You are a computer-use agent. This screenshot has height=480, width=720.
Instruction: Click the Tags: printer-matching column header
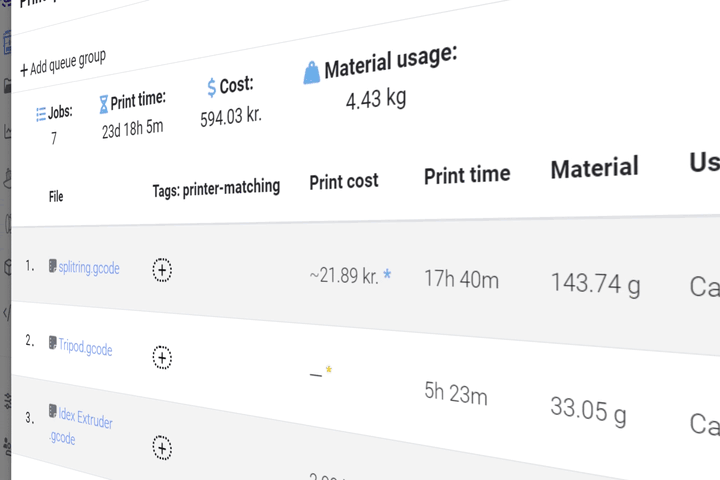(x=216, y=188)
